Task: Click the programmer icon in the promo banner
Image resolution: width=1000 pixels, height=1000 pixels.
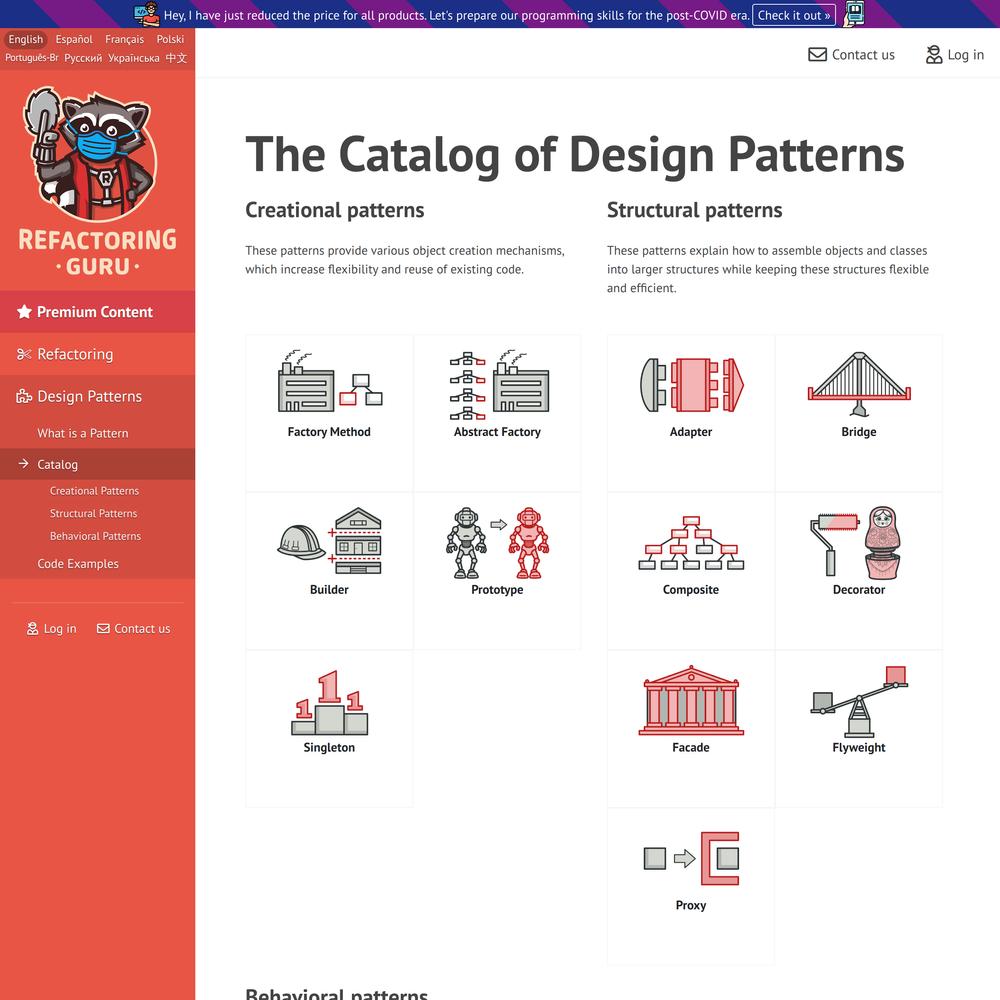Action: pyautogui.click(x=147, y=14)
